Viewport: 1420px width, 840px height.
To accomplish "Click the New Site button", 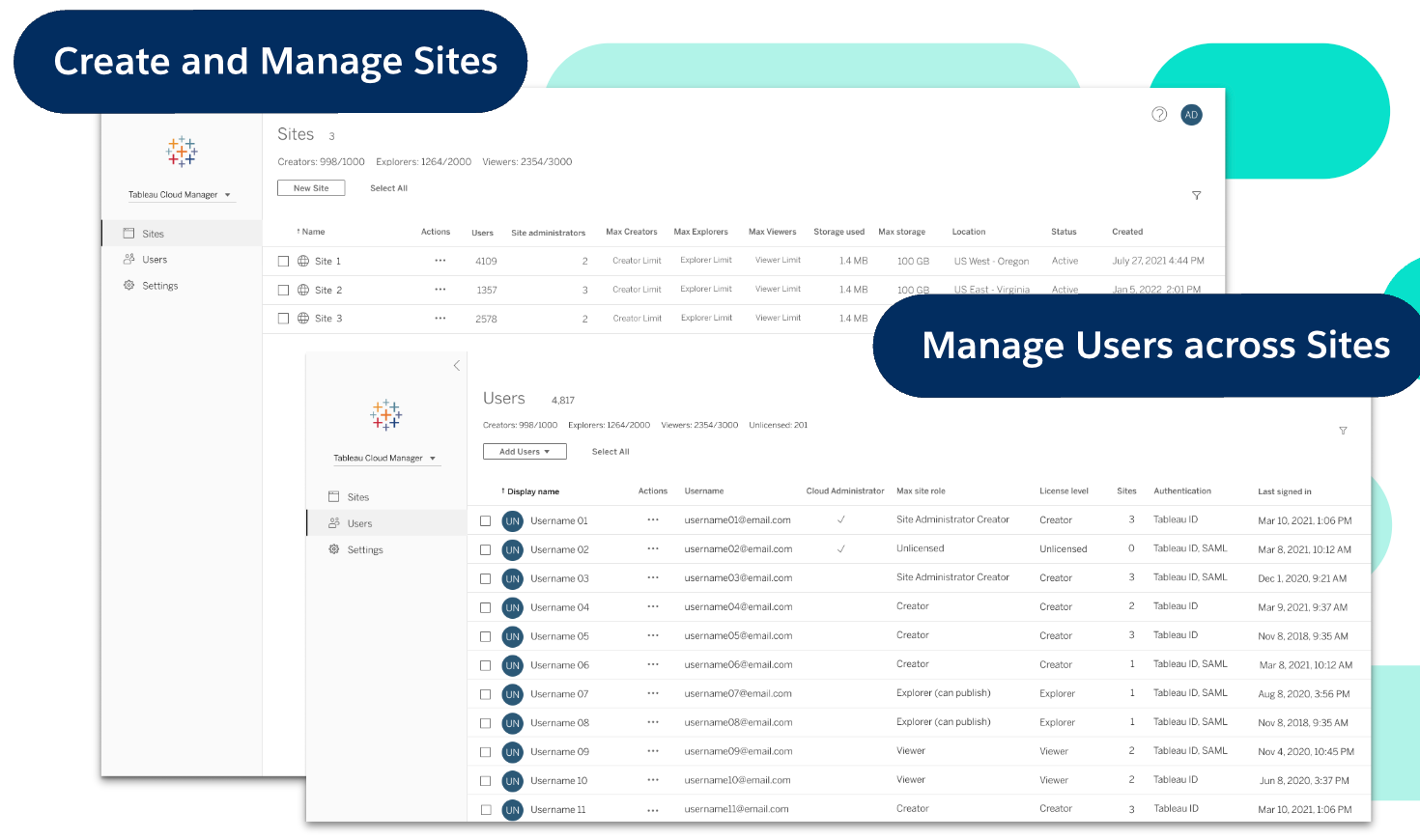I will click(311, 187).
